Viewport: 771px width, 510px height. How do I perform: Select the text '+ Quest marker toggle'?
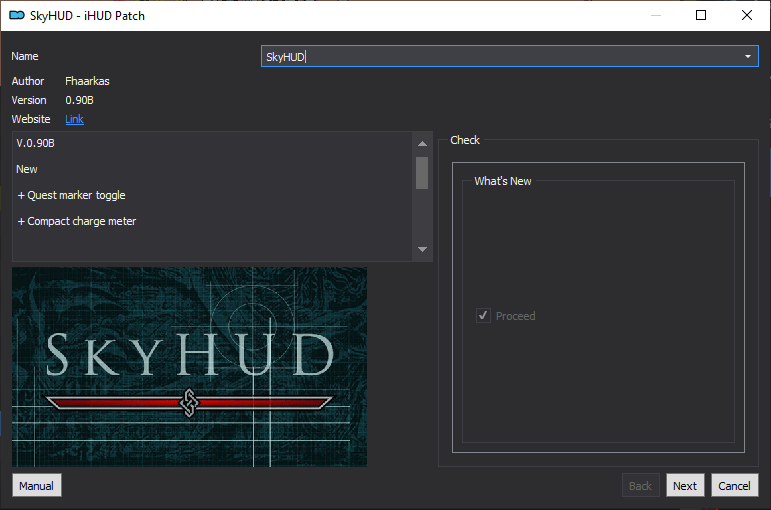coord(71,195)
